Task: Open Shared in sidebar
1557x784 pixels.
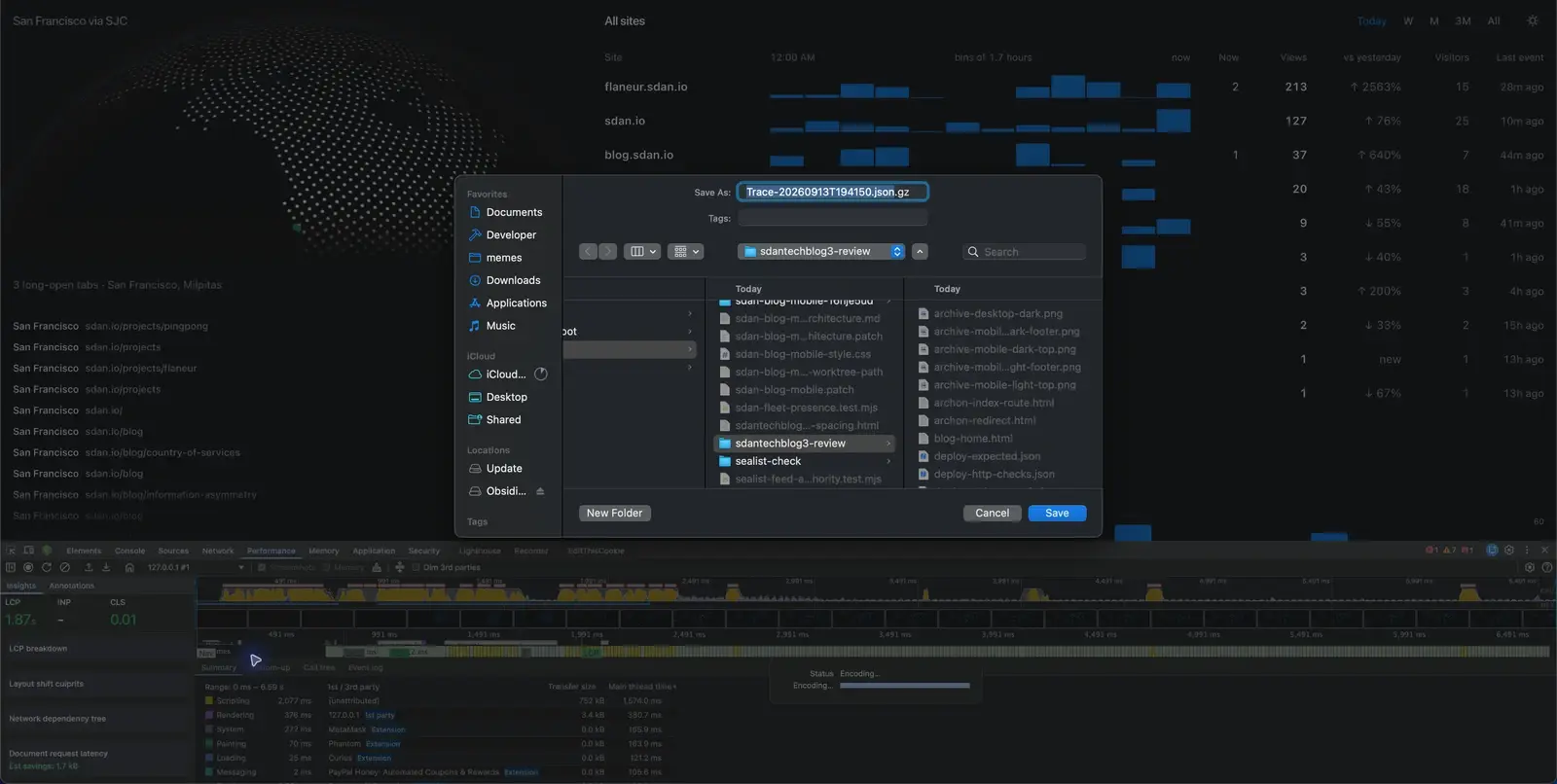Action: click(494, 420)
